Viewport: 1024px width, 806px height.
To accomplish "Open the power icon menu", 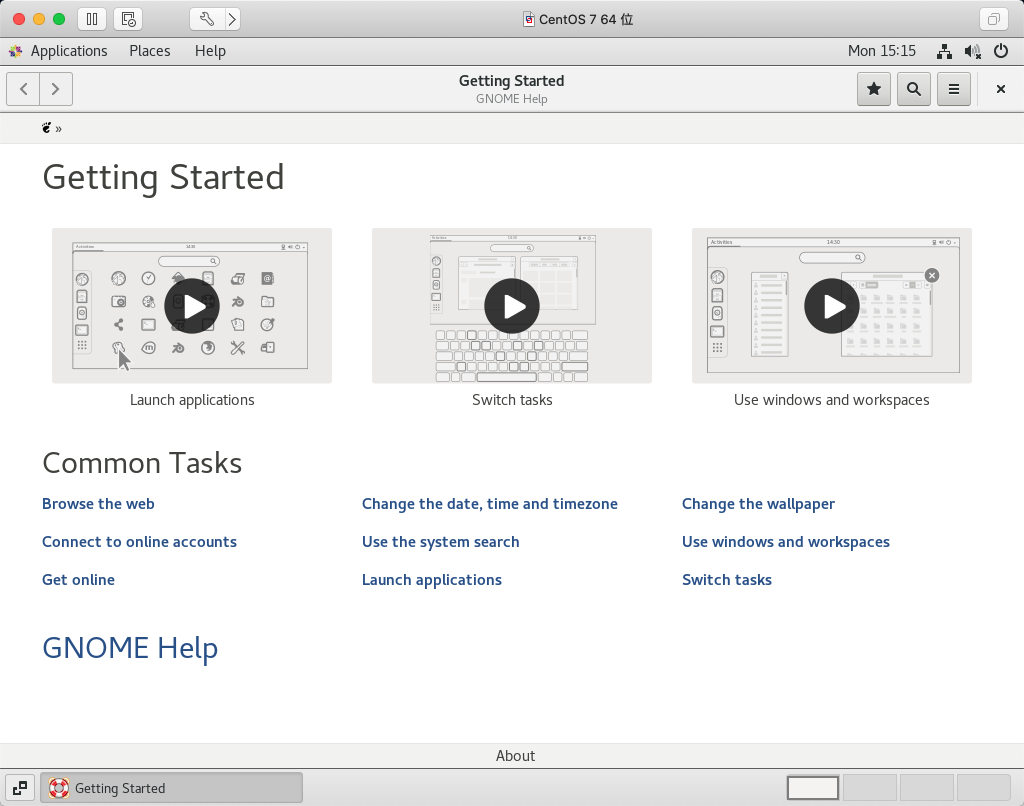I will pos(1000,51).
